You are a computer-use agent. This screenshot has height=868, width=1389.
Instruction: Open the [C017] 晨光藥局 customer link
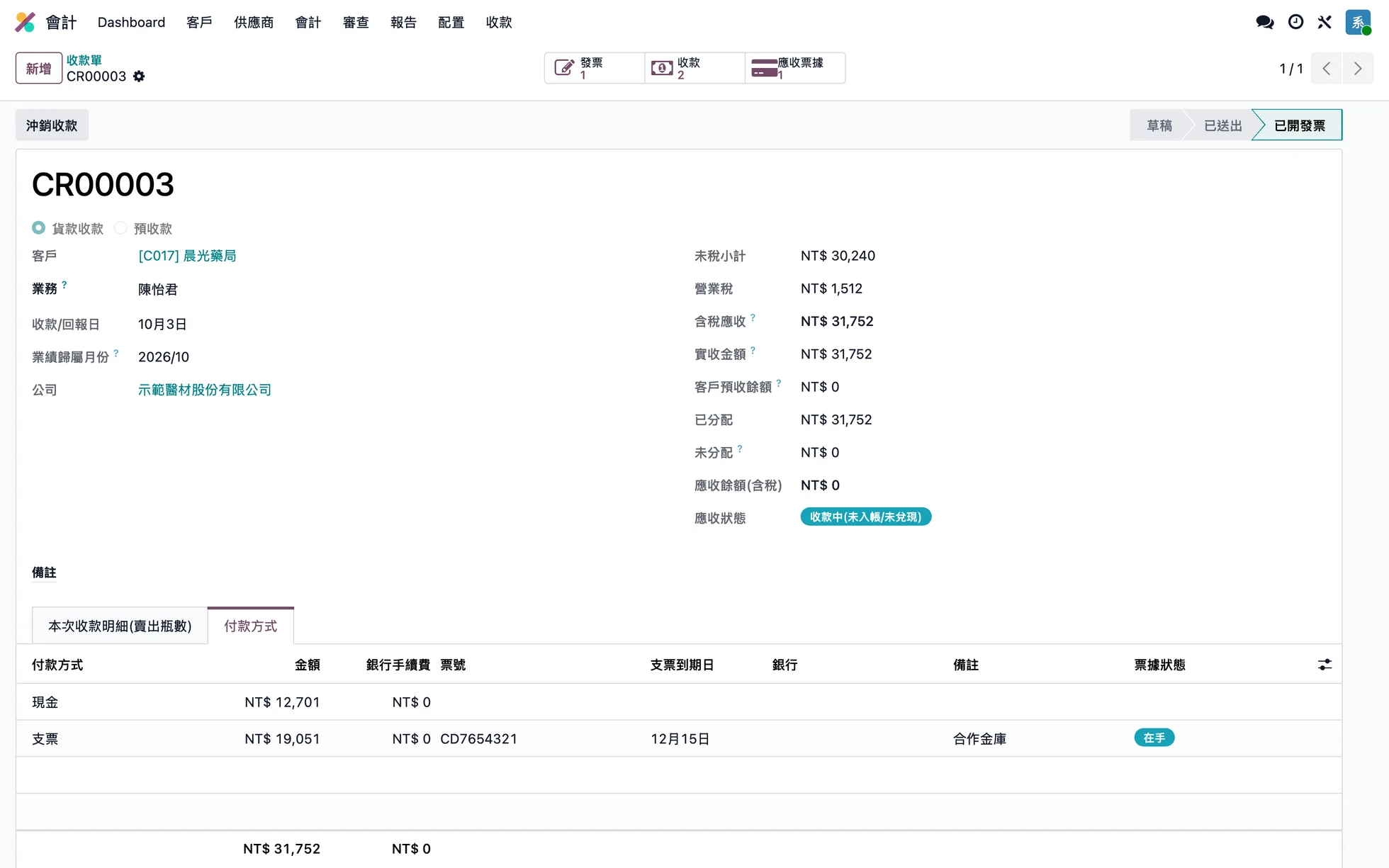[x=187, y=256]
